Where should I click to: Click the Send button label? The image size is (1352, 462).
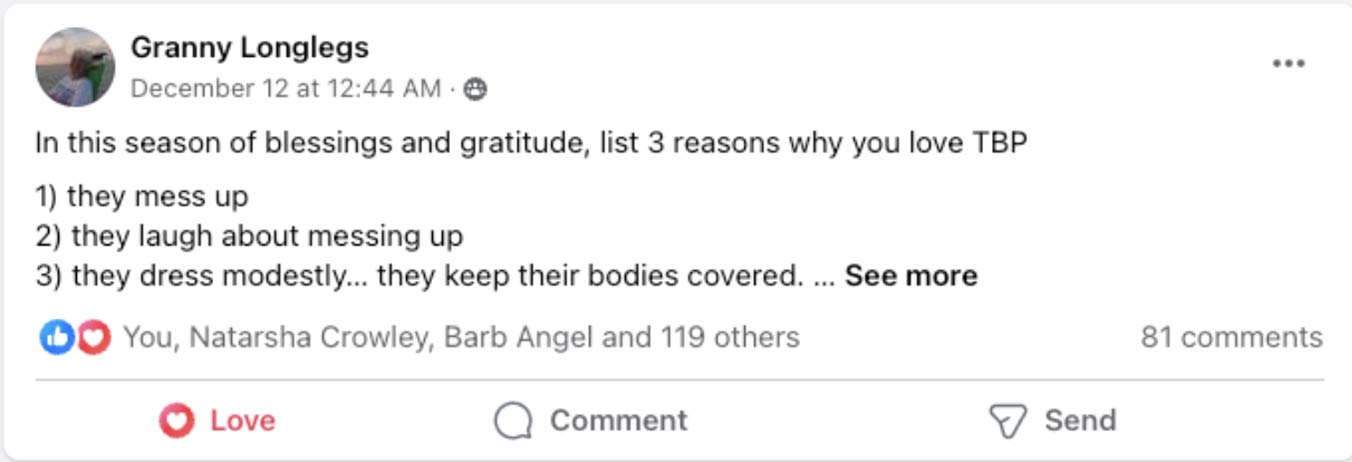[x=1080, y=421]
